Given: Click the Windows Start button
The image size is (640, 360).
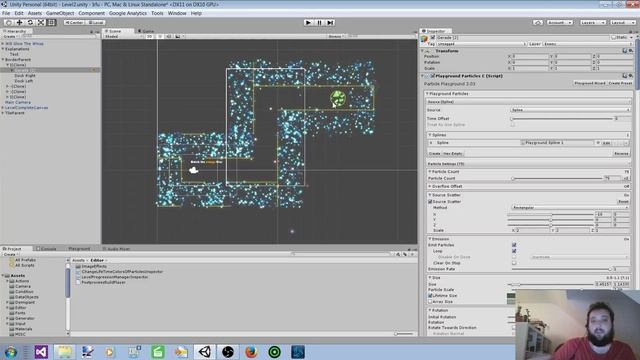Looking at the screenshot, I should pos(10,352).
